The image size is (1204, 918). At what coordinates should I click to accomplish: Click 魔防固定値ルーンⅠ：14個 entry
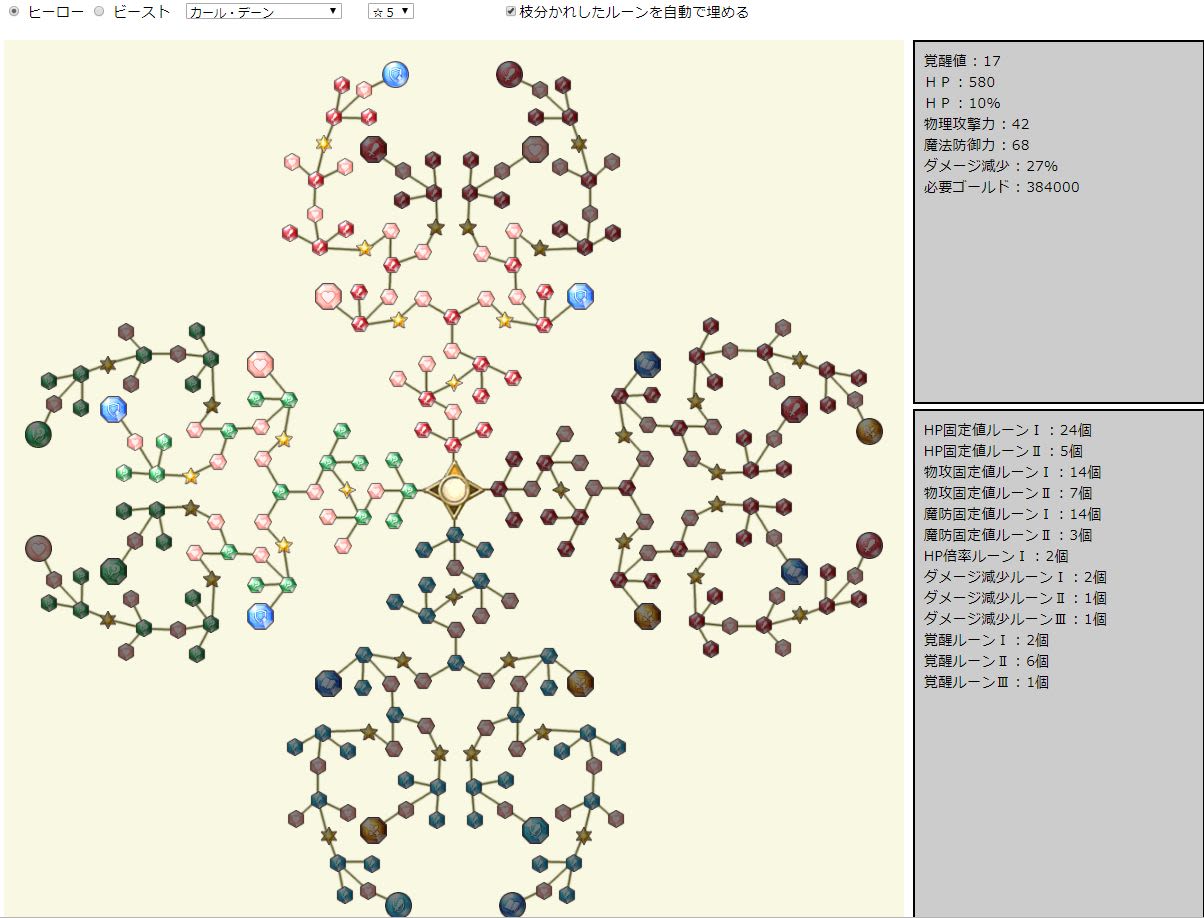click(1012, 514)
